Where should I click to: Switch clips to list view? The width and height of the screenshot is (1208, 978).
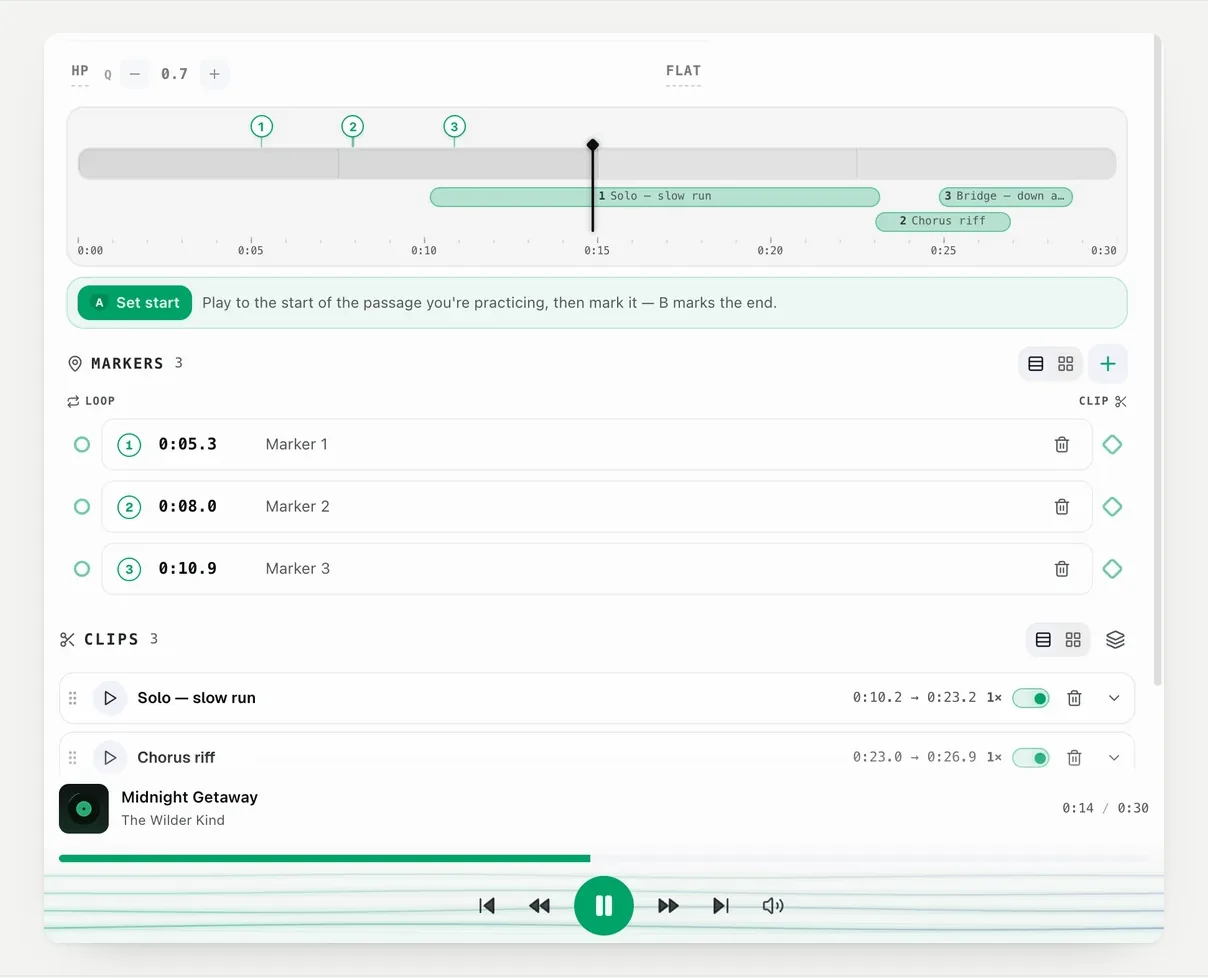coord(1043,640)
